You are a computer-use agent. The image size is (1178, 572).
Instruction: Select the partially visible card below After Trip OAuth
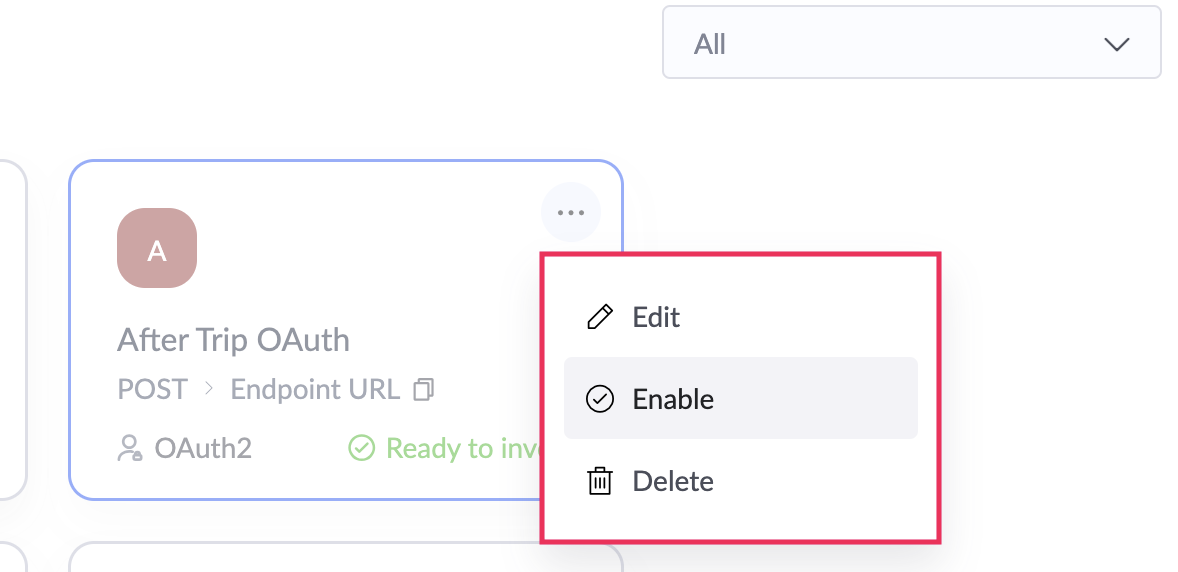point(346,557)
